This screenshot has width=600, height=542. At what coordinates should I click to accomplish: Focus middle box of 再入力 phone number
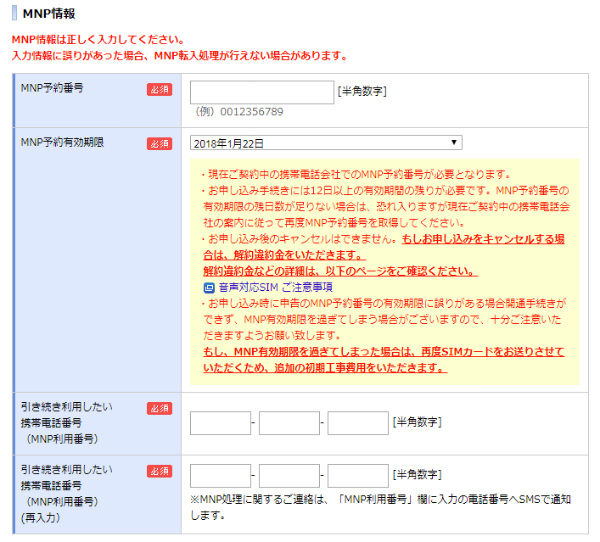(289, 476)
